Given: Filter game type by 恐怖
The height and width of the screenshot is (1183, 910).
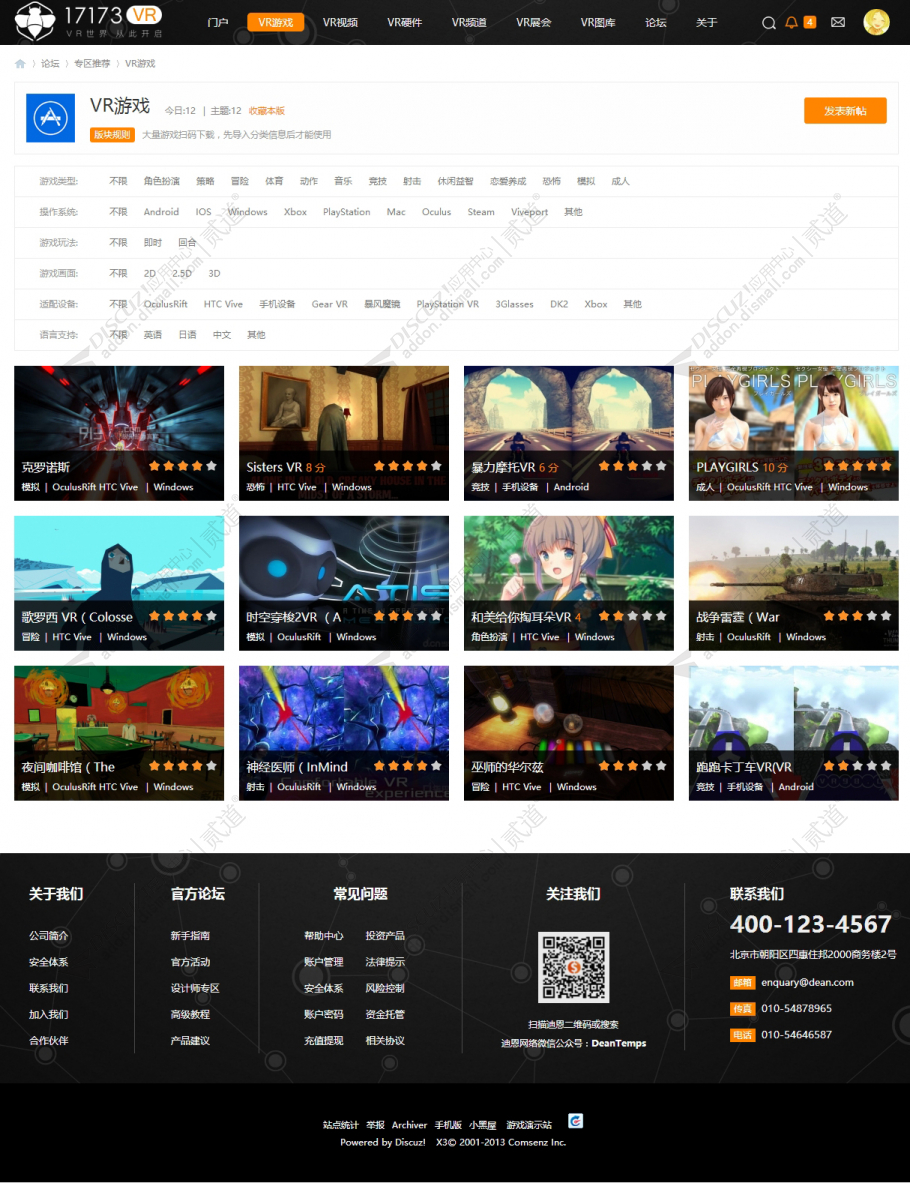Looking at the screenshot, I should click(x=552, y=181).
